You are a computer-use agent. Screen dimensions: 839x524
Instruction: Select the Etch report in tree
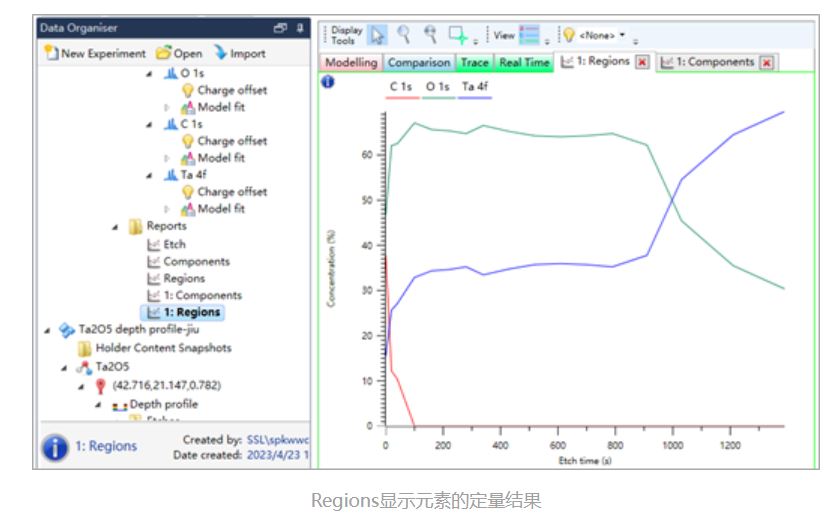pyautogui.click(x=174, y=244)
